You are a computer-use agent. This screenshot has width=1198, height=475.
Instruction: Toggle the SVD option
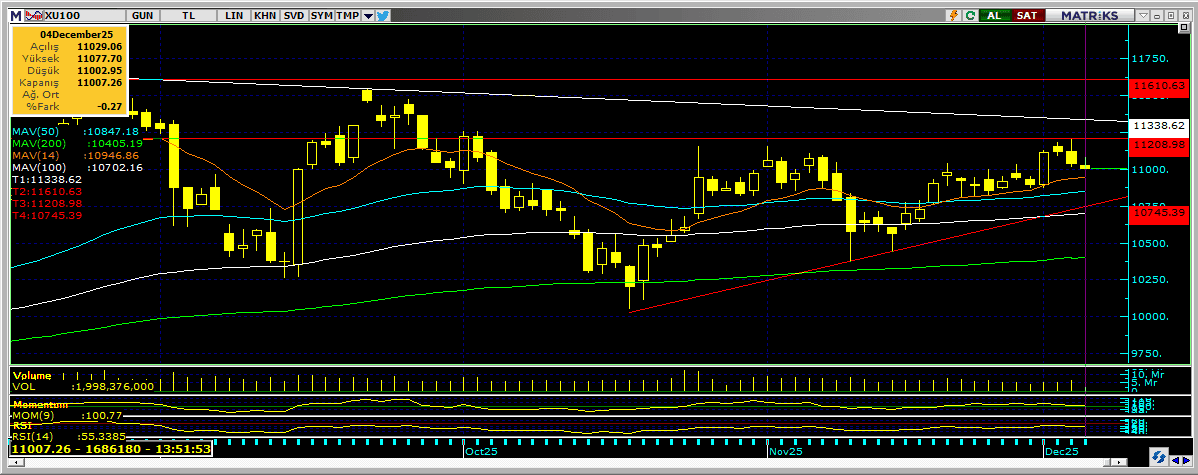point(293,16)
